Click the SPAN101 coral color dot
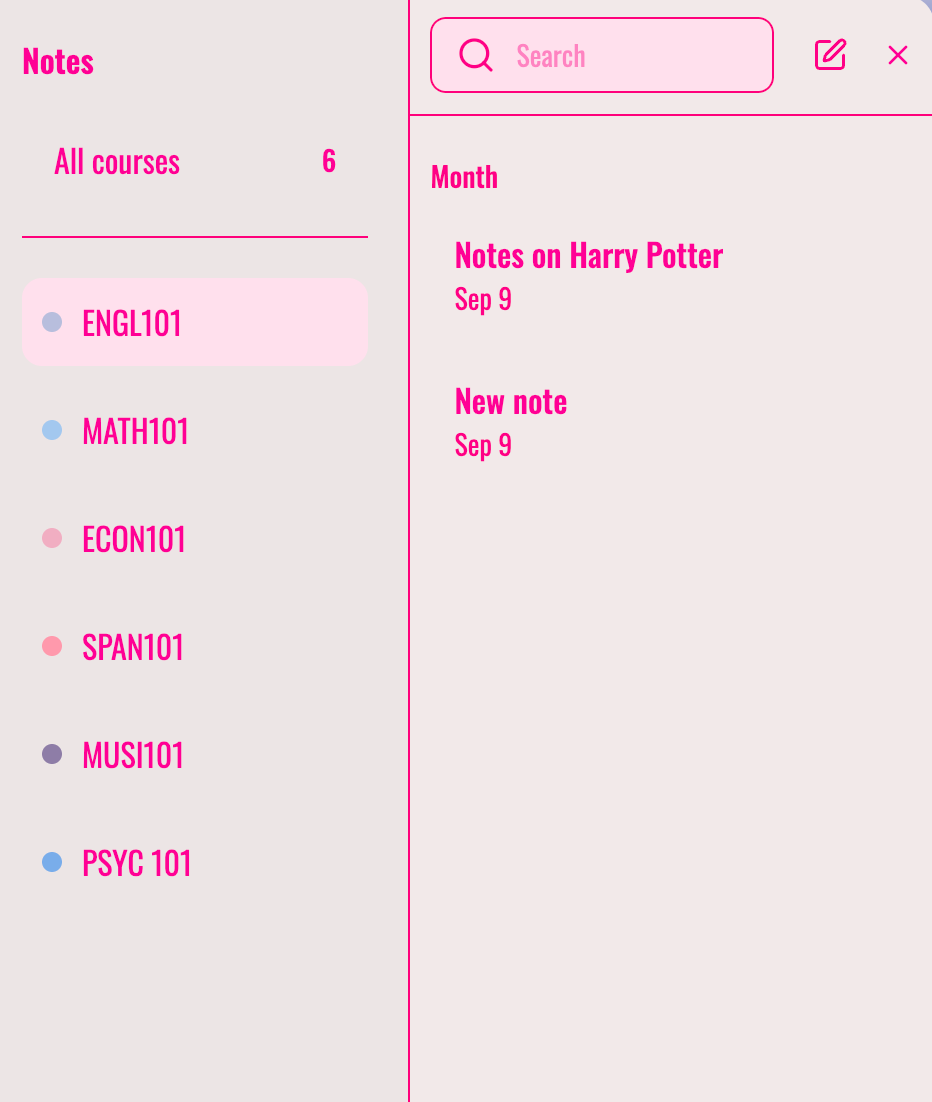 click(x=52, y=646)
